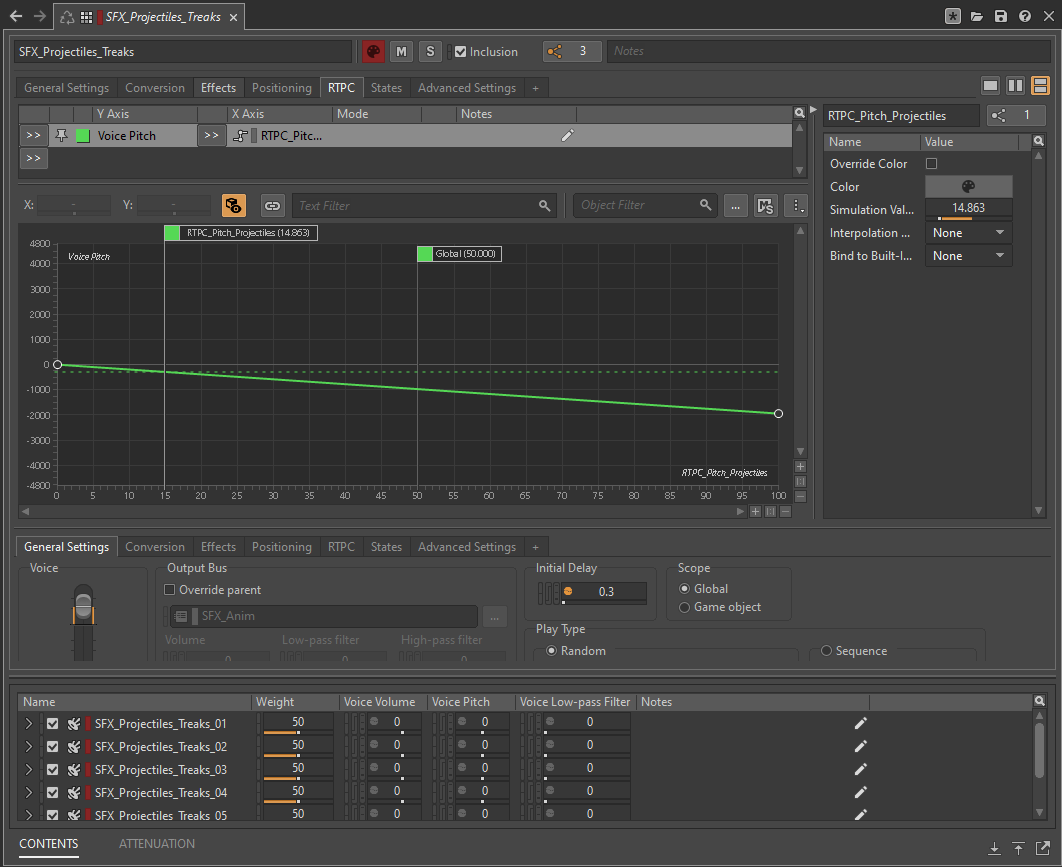Open the edit notes pencil for Voice Pitch row

coord(568,136)
